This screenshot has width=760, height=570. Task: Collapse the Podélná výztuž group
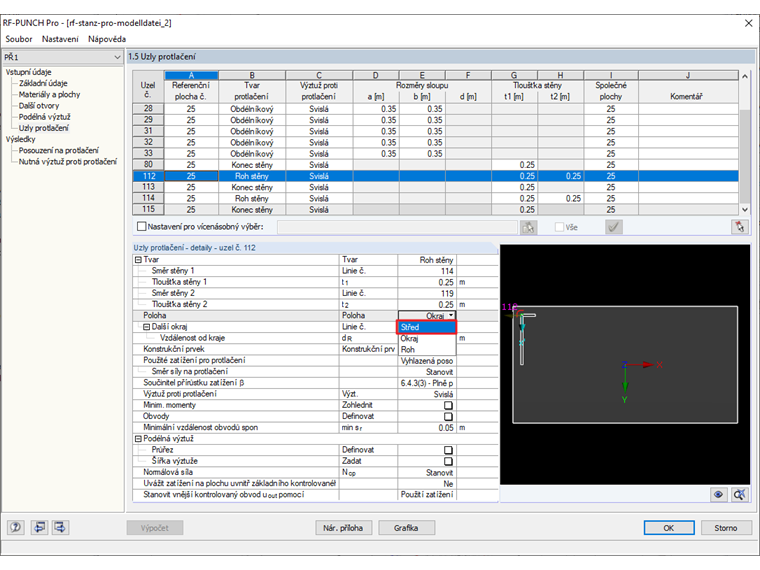coord(138,439)
